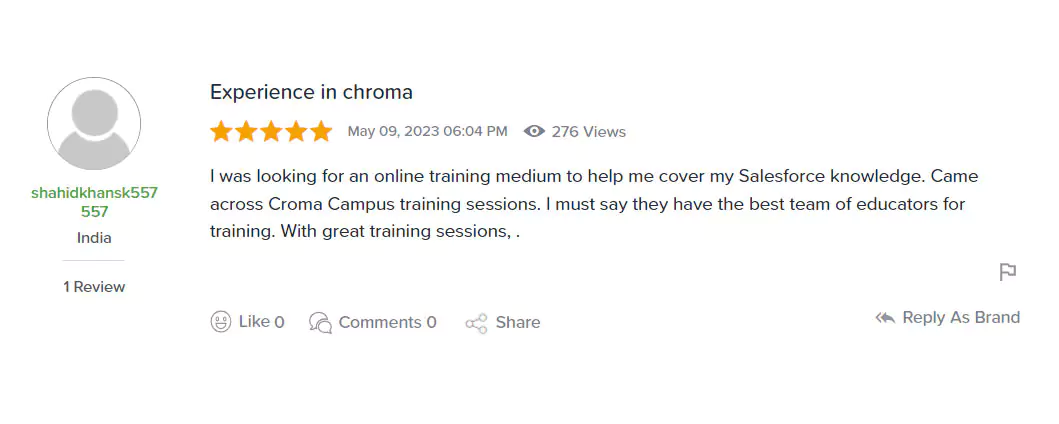Open the "Comments 0" section

coord(387,322)
